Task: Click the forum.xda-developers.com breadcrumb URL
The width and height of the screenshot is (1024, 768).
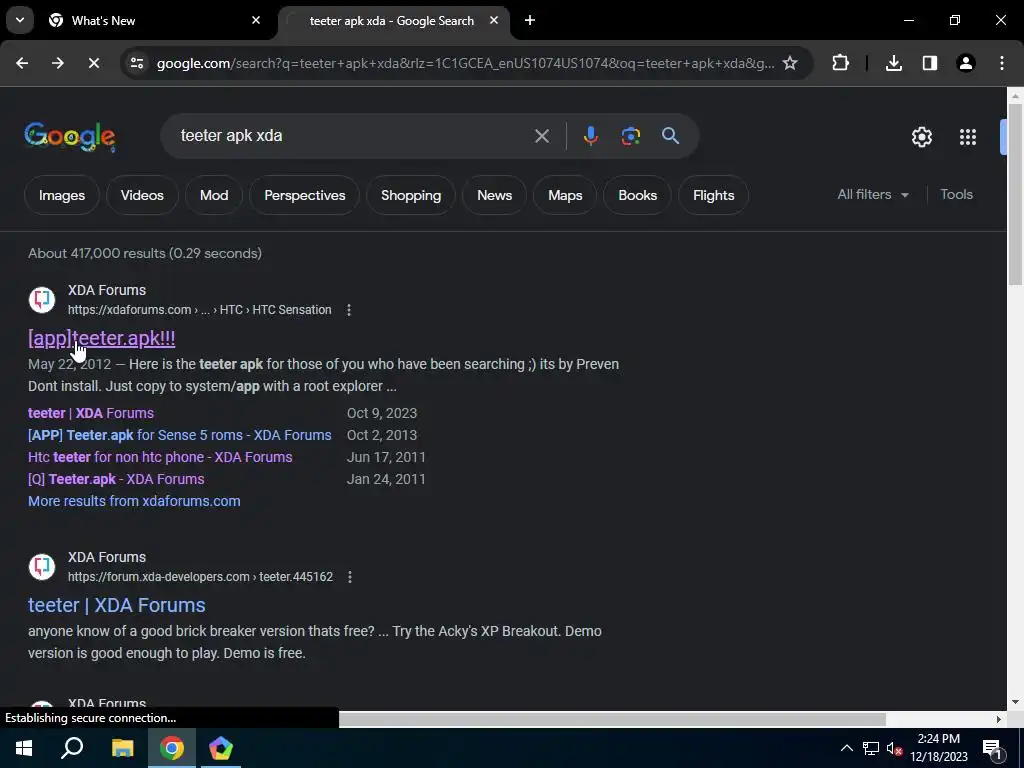Action: pyautogui.click(x=200, y=577)
